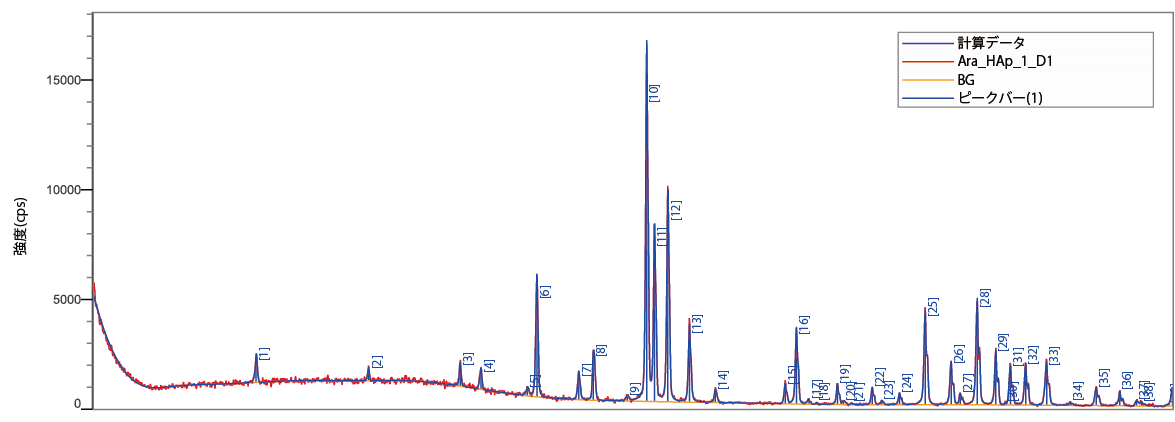The width and height of the screenshot is (1175, 422).
Task: Select peak label [28]
Action: tap(985, 298)
